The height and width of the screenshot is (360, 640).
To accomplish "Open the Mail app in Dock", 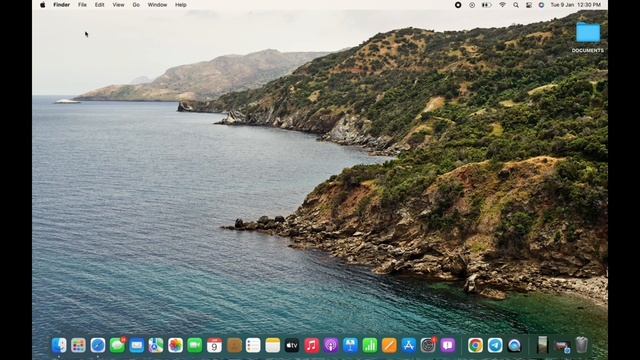I will click(137, 345).
